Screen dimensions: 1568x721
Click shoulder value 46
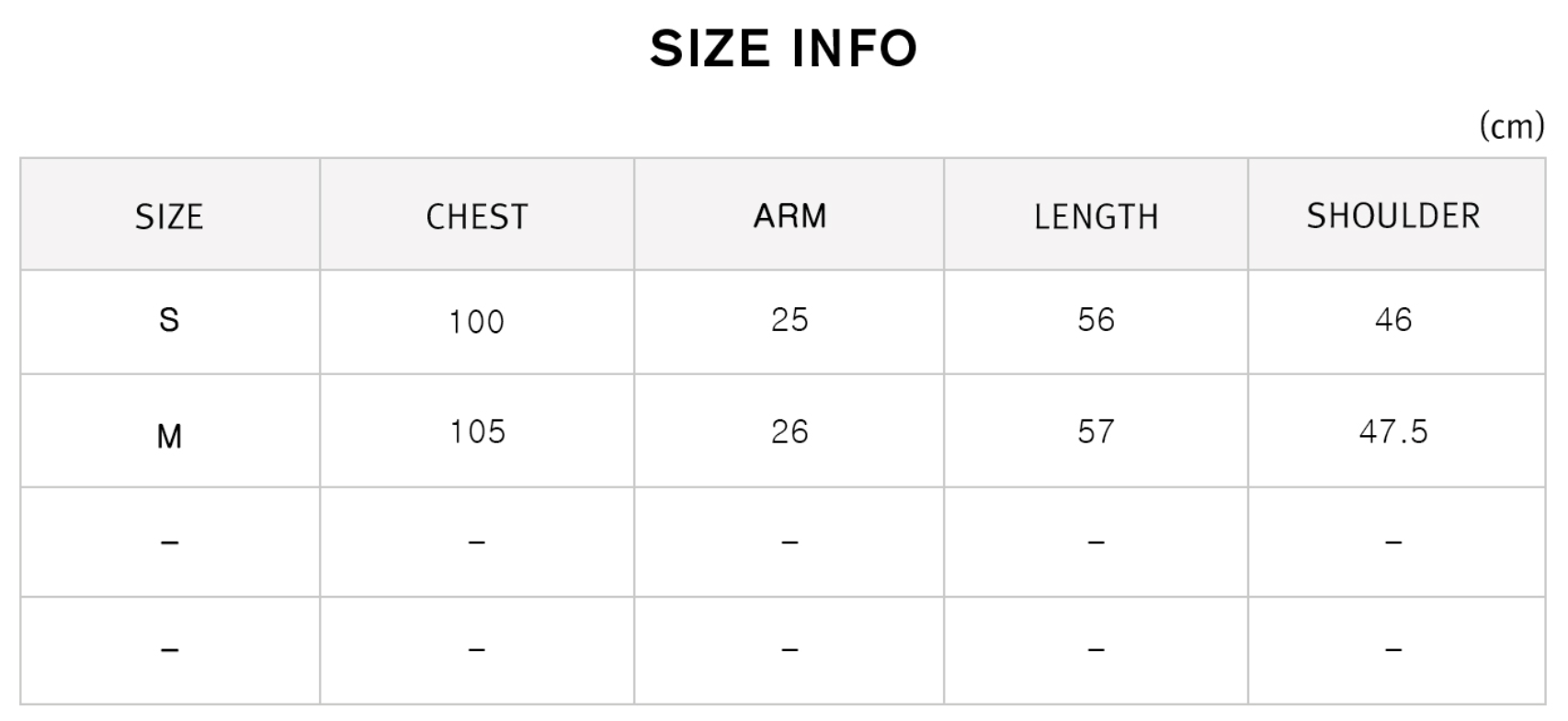pos(1393,320)
